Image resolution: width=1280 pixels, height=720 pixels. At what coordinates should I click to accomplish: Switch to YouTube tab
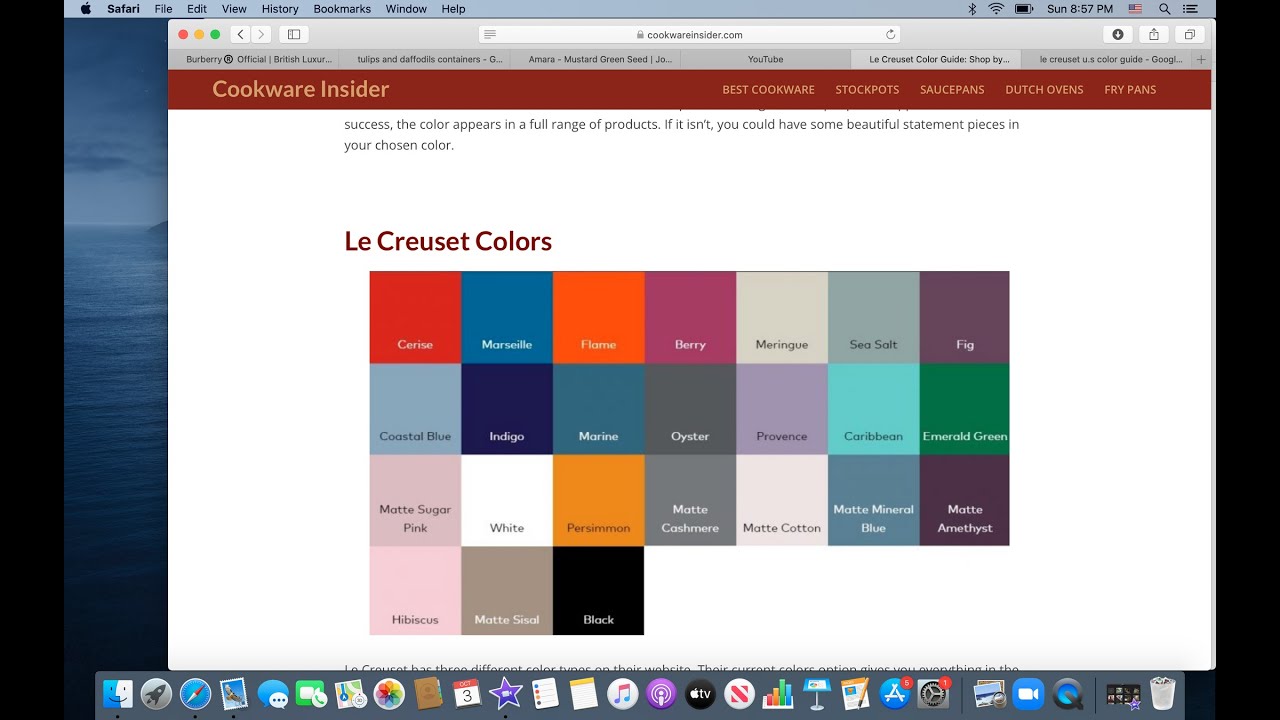point(766,59)
